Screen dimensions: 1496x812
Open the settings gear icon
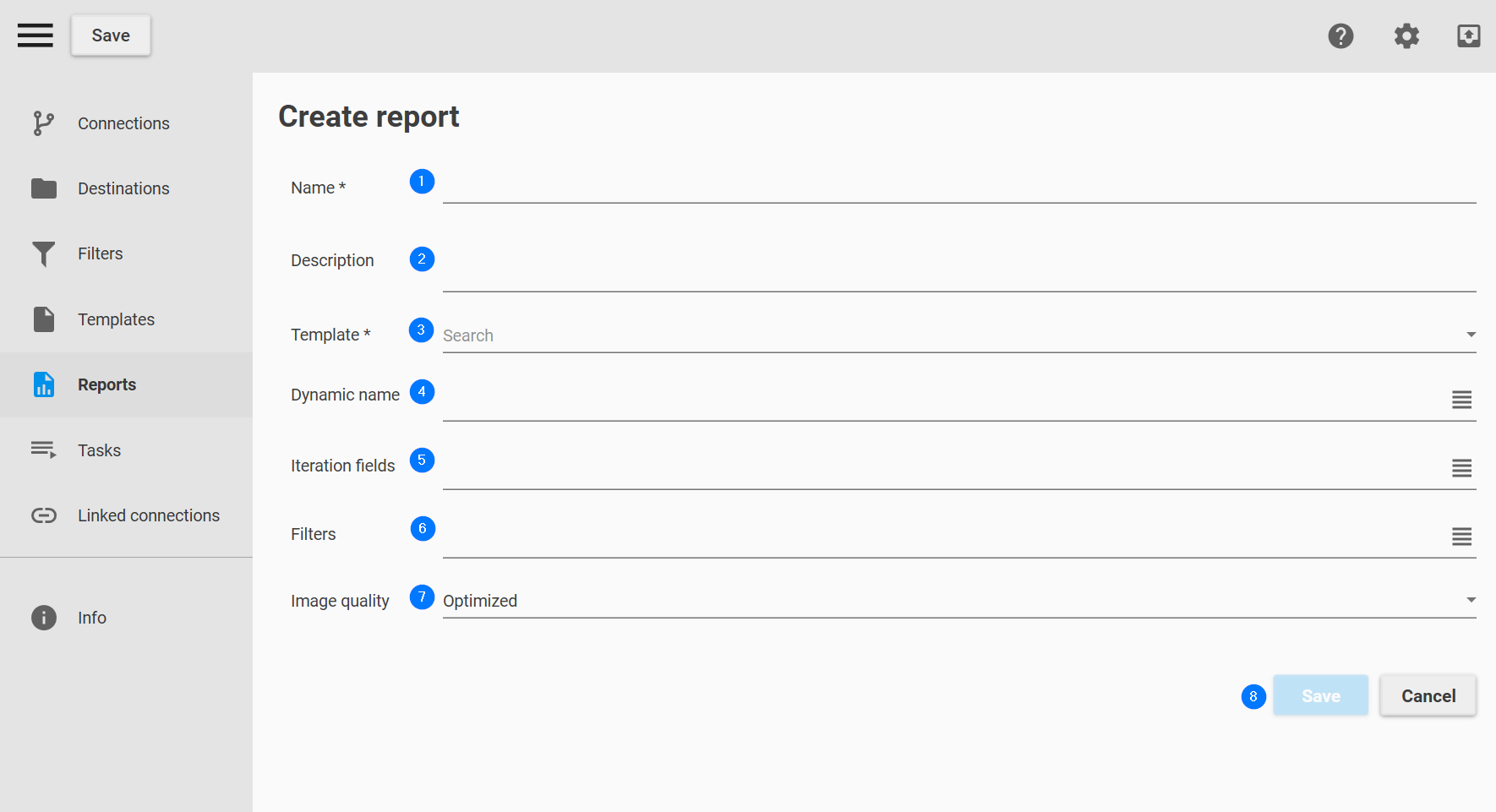point(1406,35)
